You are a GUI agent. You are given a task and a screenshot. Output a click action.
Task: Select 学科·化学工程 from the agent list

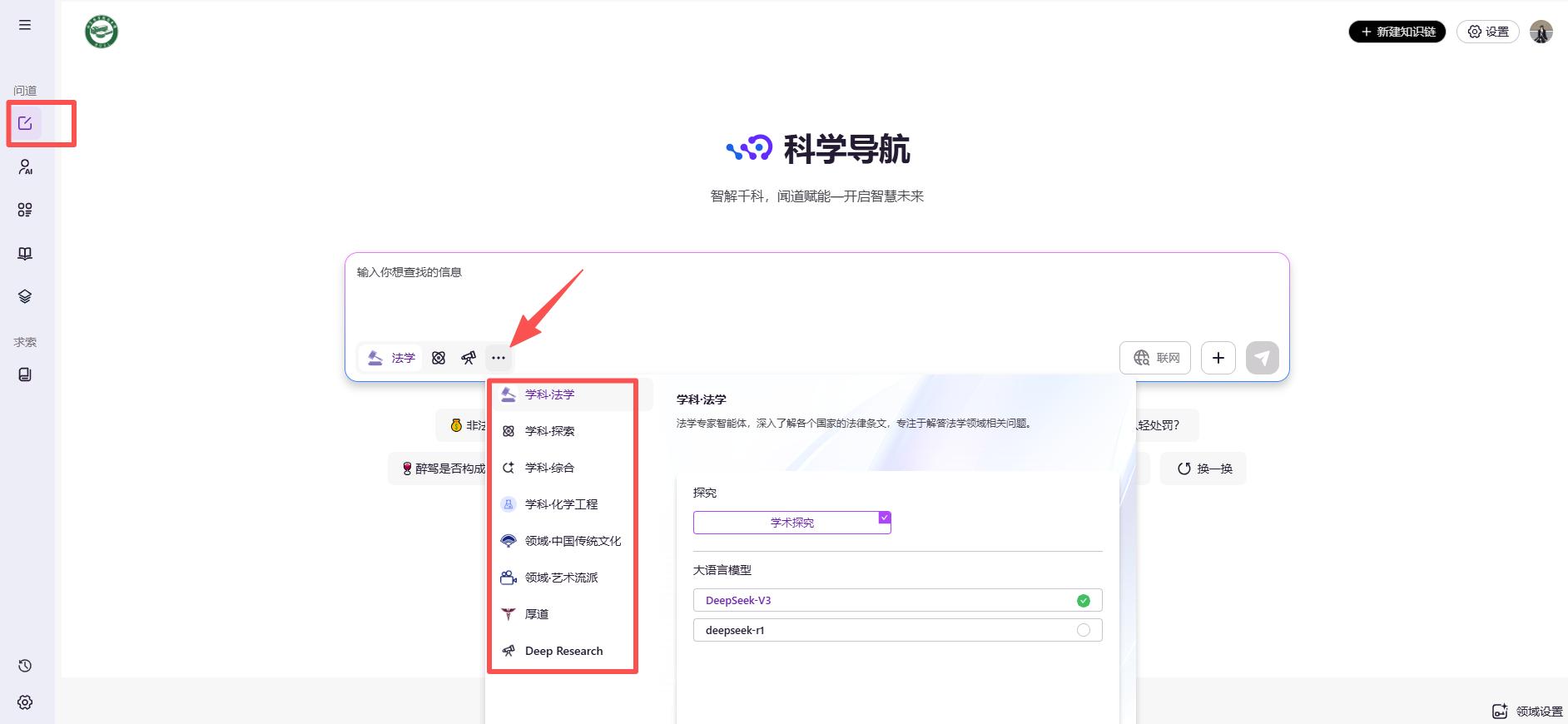(x=561, y=504)
